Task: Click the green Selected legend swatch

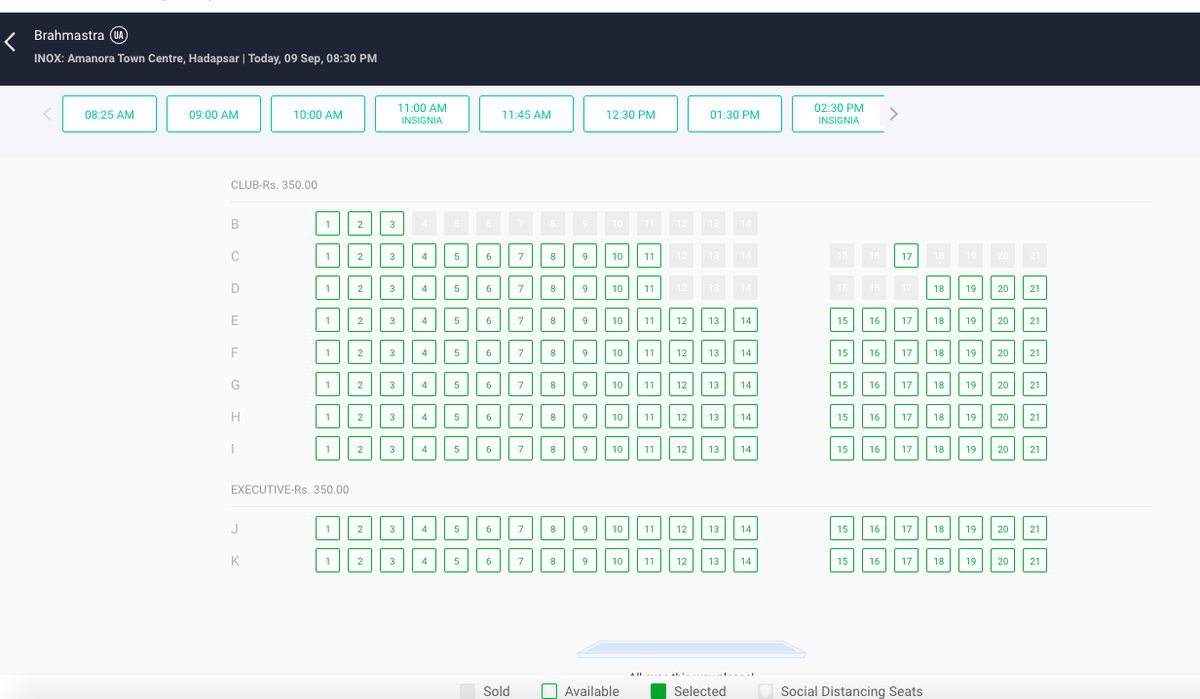Action: pyautogui.click(x=658, y=691)
